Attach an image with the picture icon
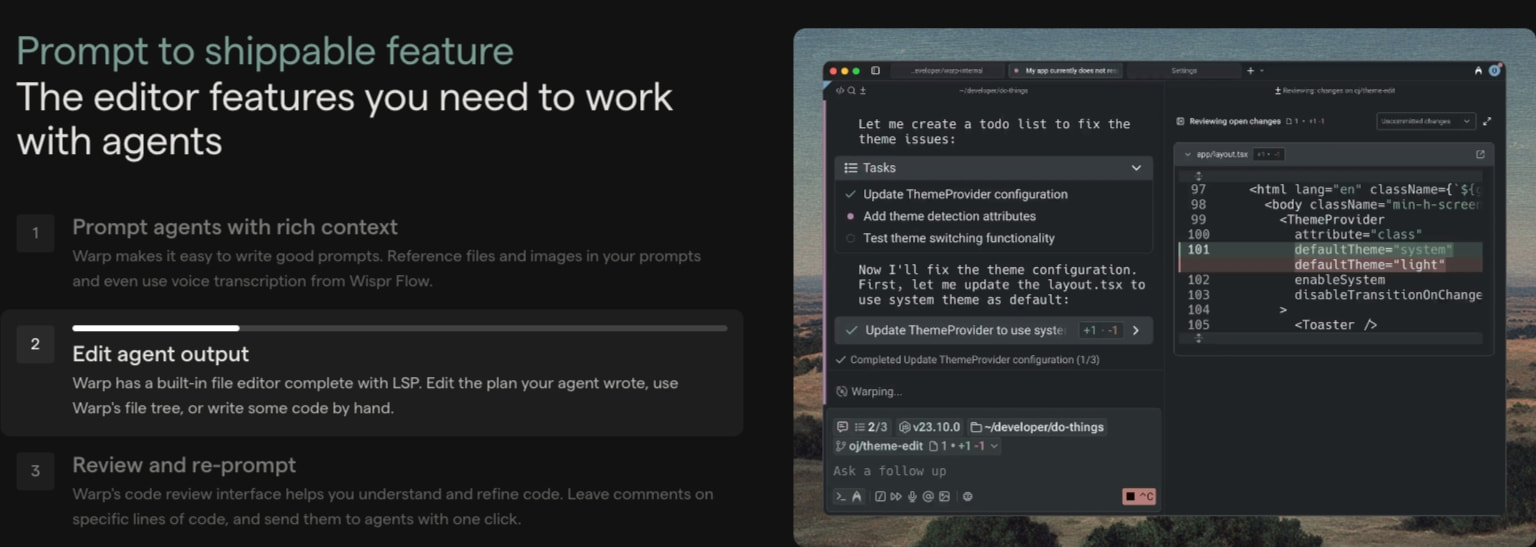 click(x=944, y=496)
